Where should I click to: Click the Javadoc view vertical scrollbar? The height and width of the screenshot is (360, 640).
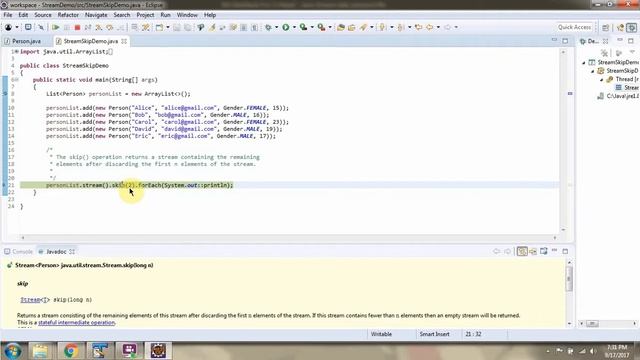click(569, 293)
